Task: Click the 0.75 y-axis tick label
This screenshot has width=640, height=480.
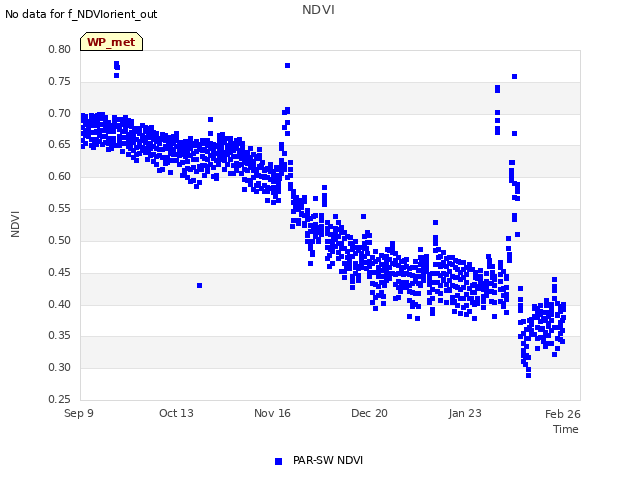Action: [x=60, y=81]
